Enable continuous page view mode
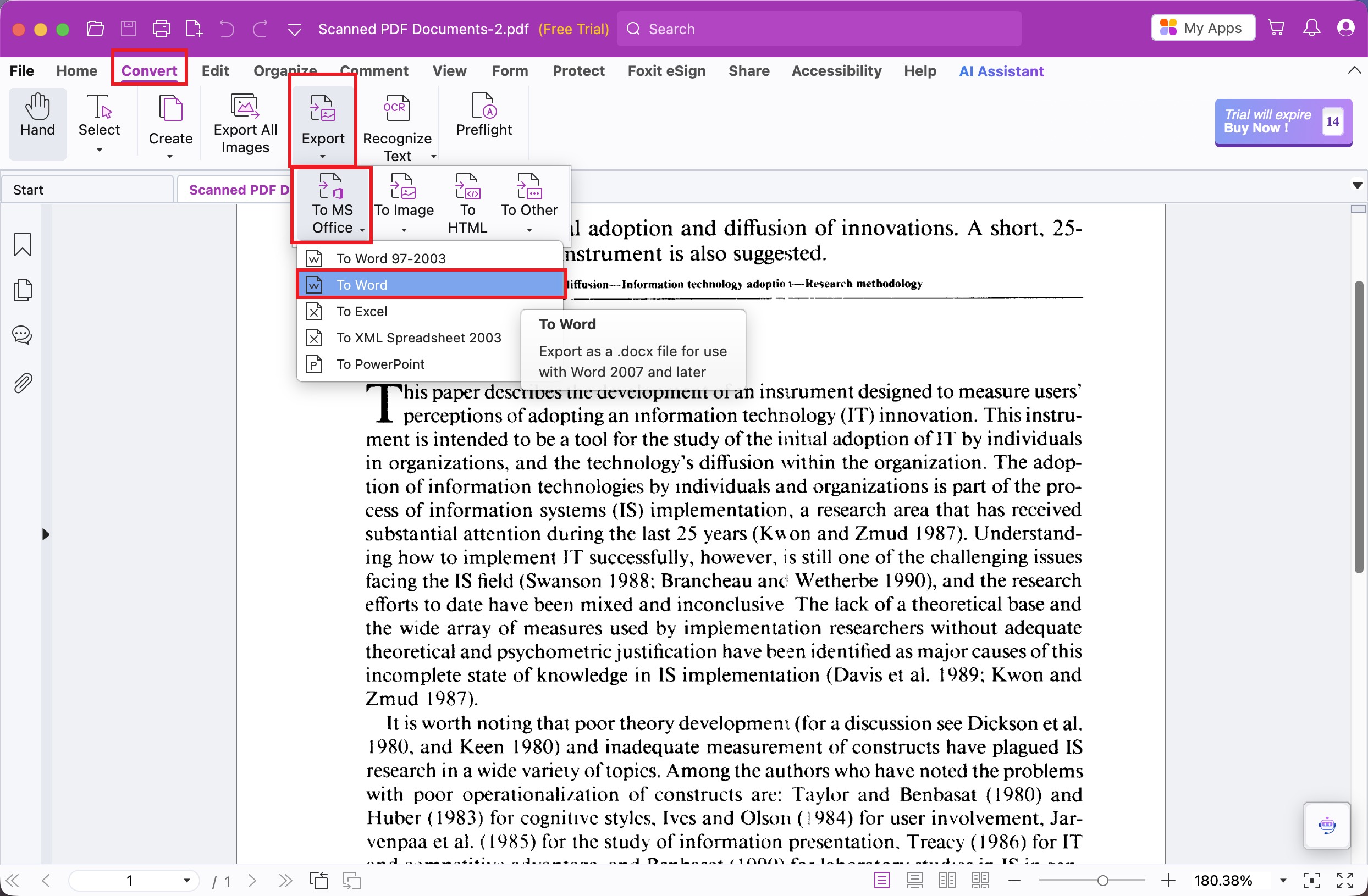The width and height of the screenshot is (1368, 896). click(914, 880)
